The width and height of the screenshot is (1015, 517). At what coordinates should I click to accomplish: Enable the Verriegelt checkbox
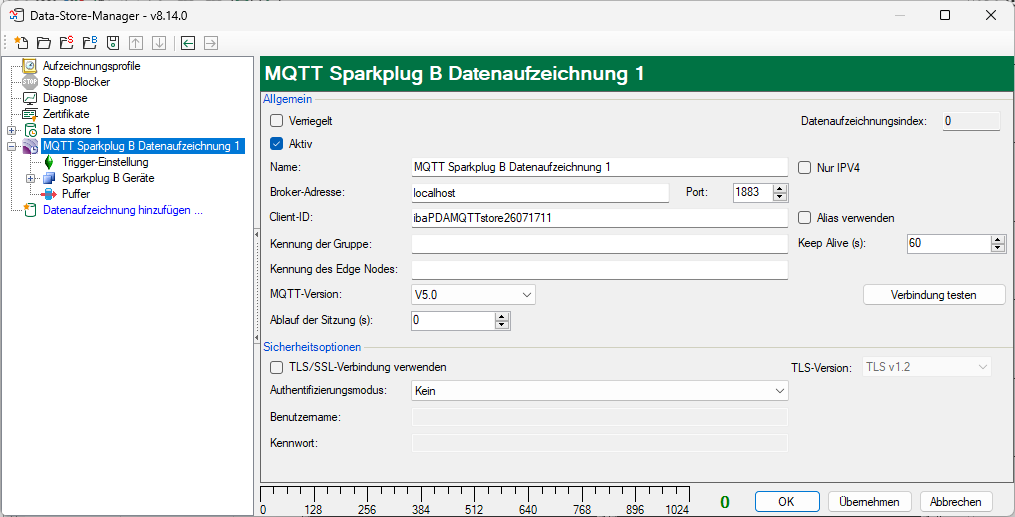click(276, 120)
